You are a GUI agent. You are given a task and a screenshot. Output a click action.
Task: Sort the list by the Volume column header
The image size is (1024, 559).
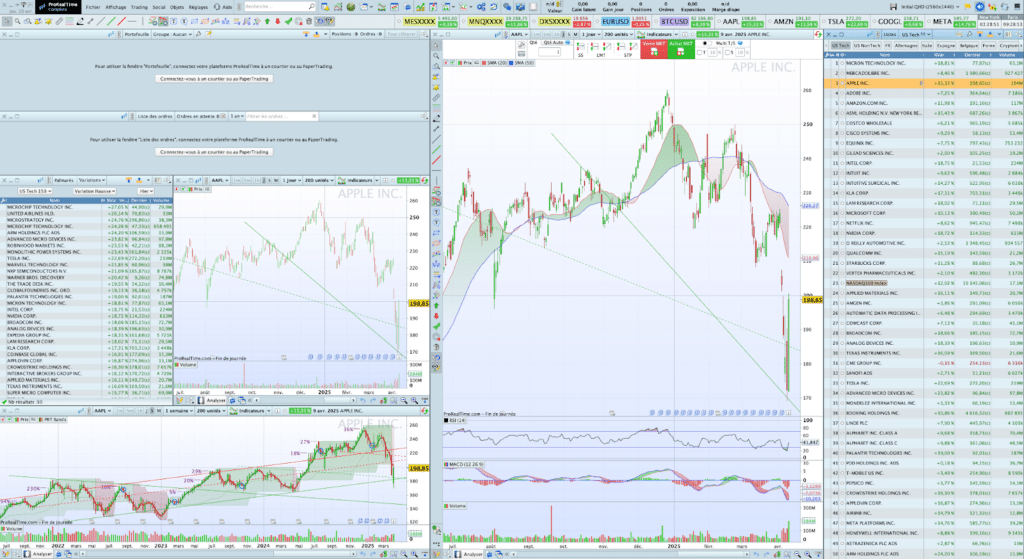(1006, 55)
